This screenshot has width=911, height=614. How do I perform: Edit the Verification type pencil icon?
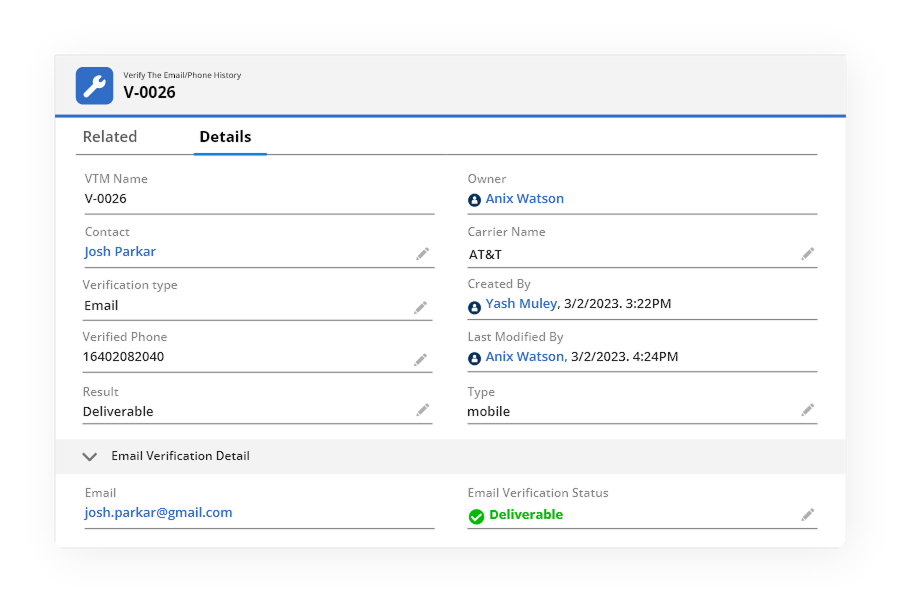click(421, 307)
